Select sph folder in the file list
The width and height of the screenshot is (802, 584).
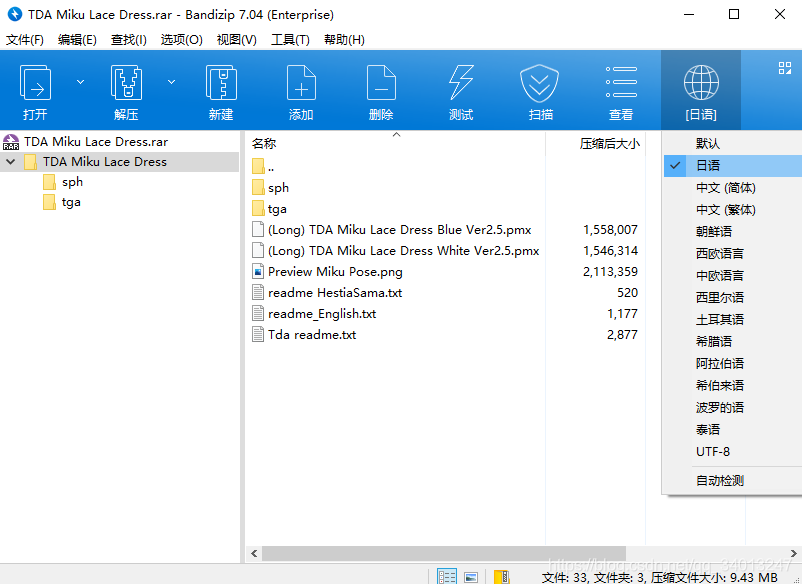click(x=271, y=188)
